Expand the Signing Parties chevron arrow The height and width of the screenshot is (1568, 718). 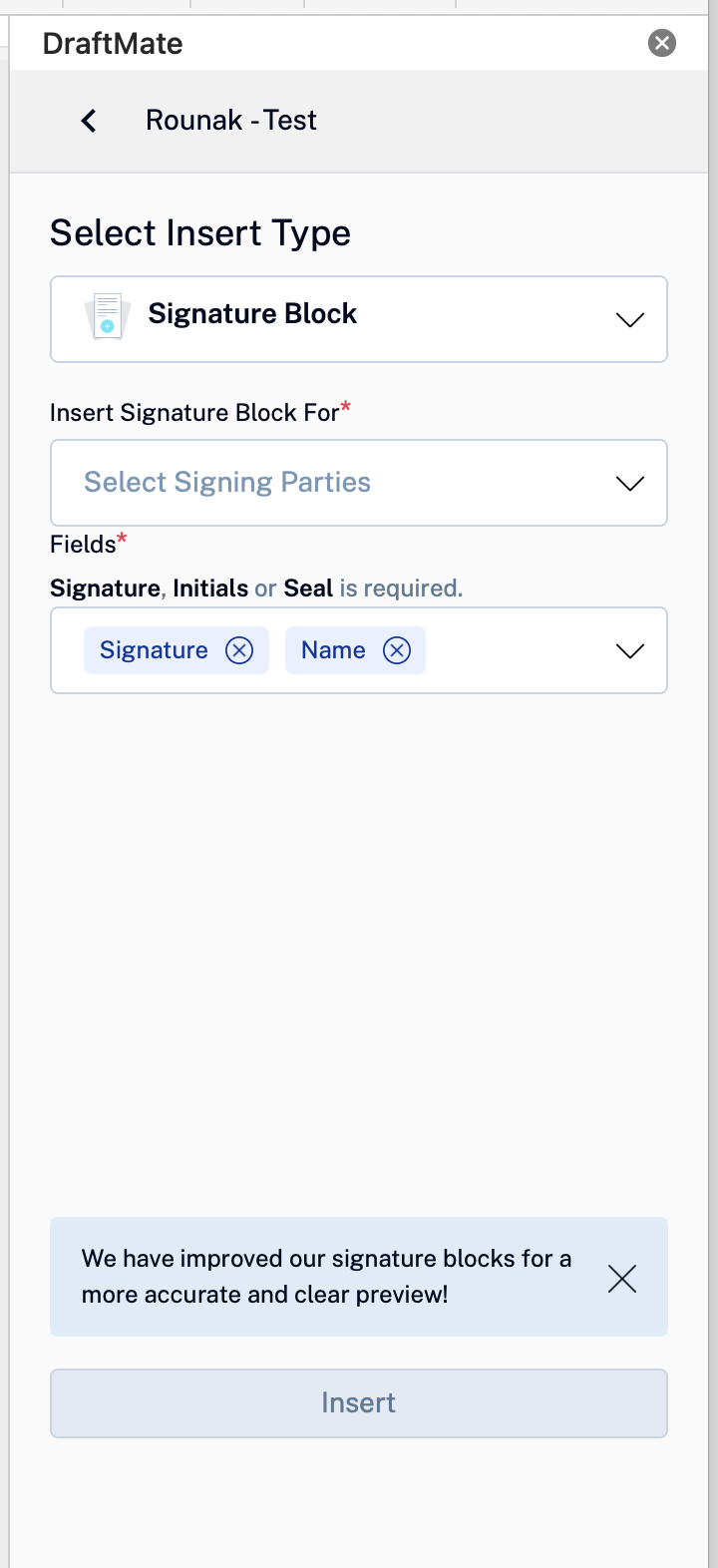630,484
